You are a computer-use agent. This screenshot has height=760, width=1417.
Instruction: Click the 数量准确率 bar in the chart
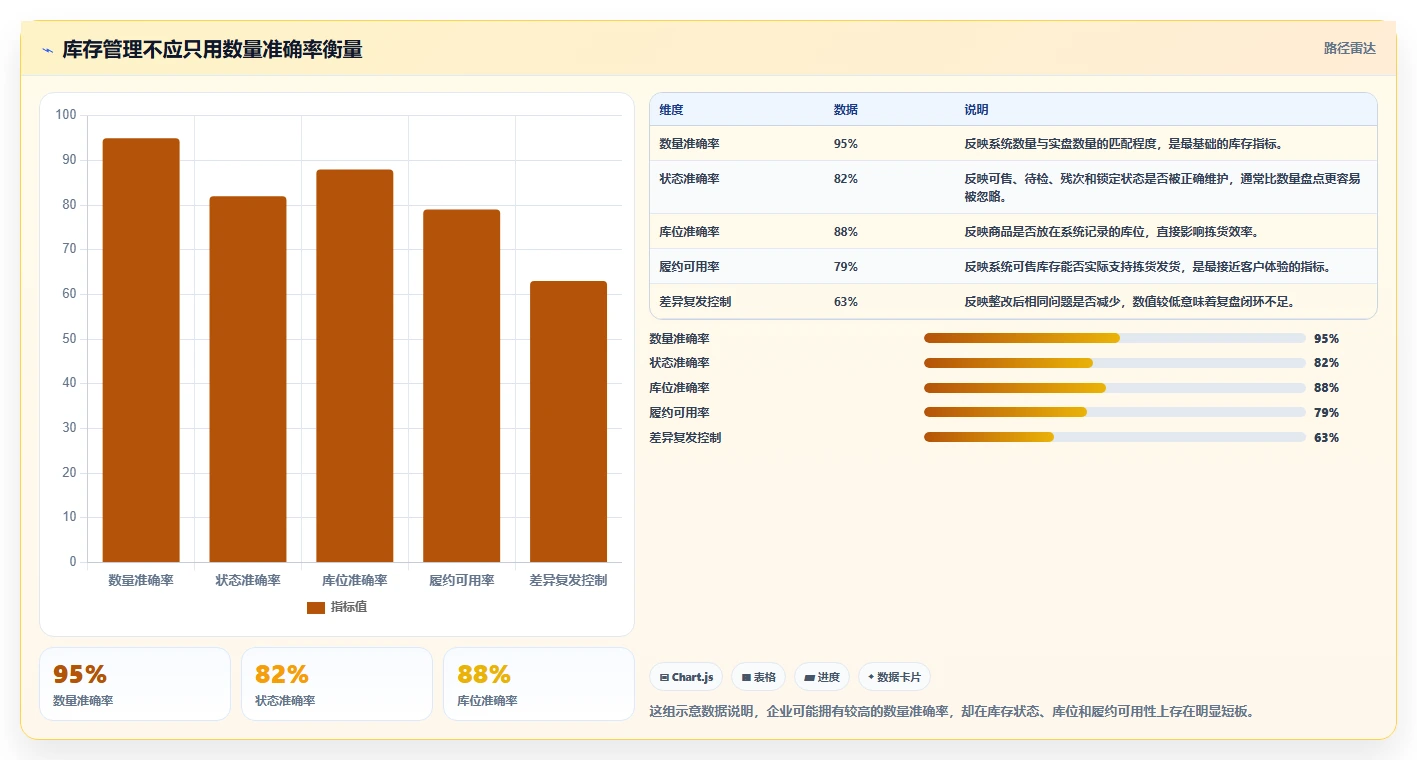pos(141,350)
